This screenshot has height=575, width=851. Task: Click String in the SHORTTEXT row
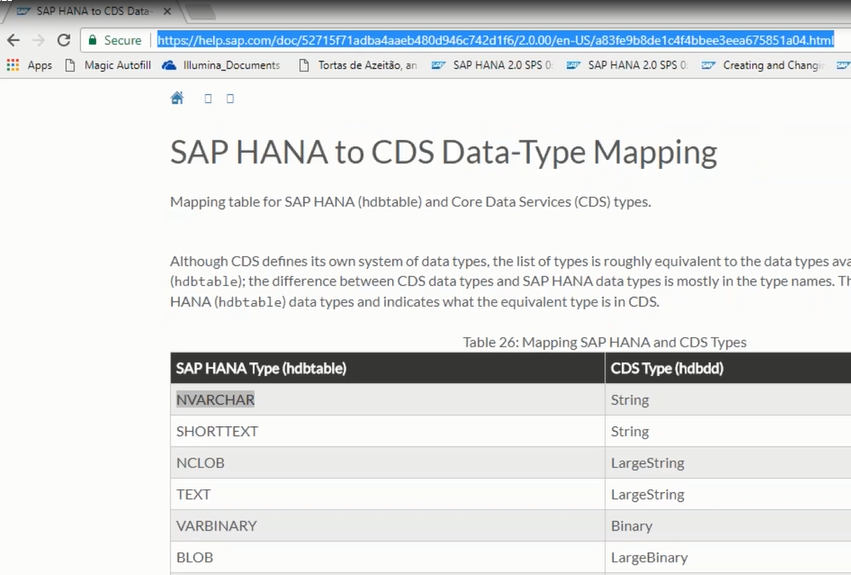[630, 432]
